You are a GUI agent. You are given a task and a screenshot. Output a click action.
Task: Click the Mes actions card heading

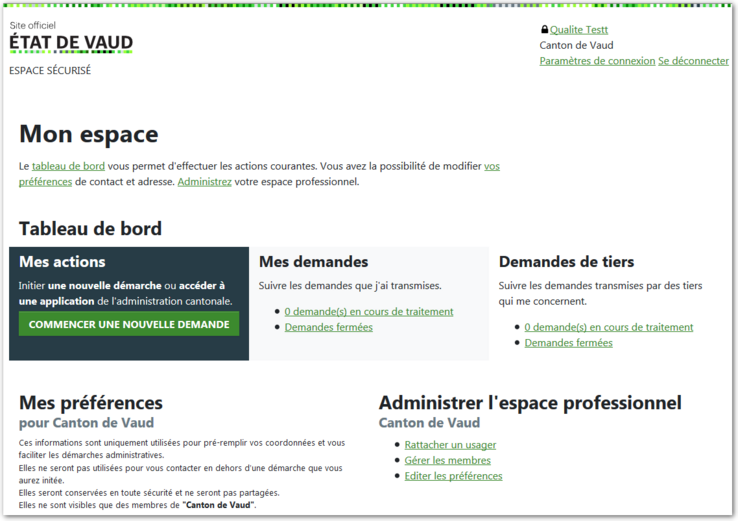pos(62,262)
